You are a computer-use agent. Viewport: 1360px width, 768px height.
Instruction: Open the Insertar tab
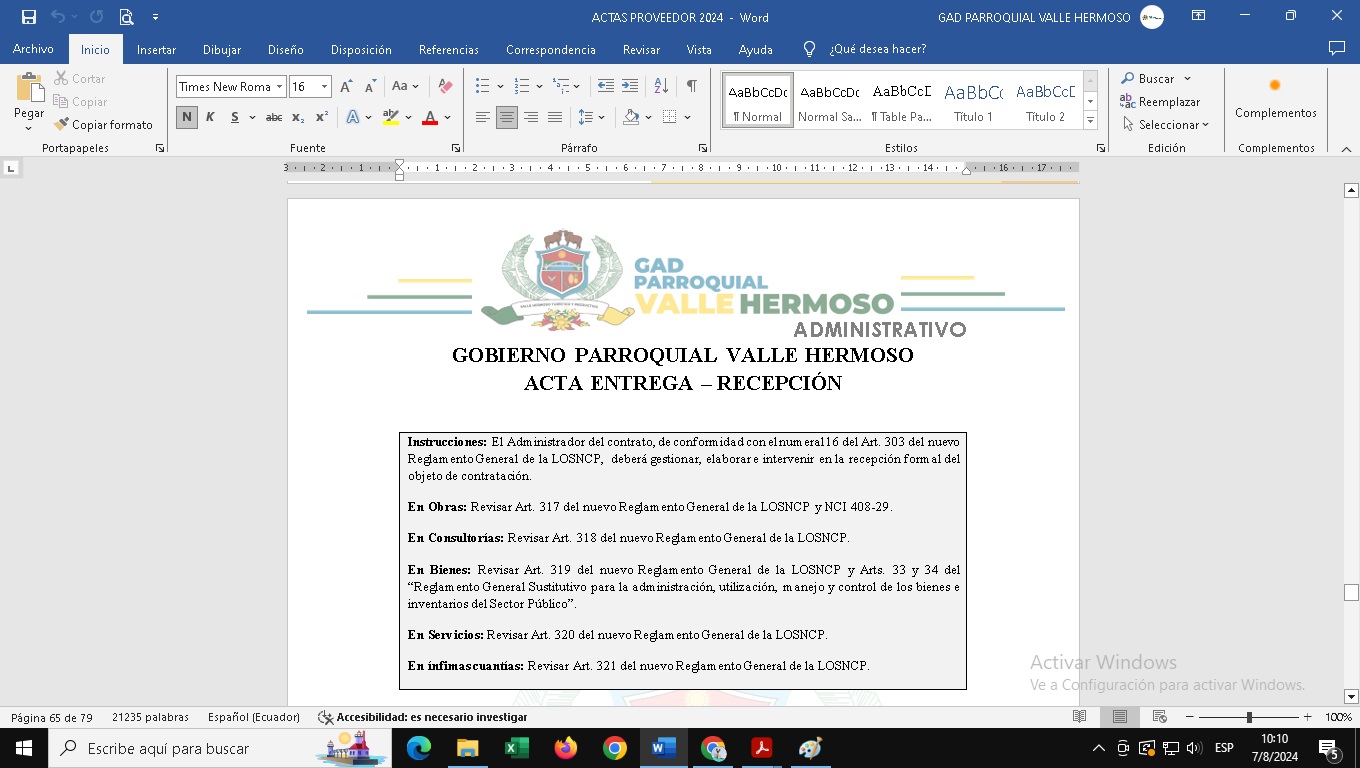coord(156,49)
